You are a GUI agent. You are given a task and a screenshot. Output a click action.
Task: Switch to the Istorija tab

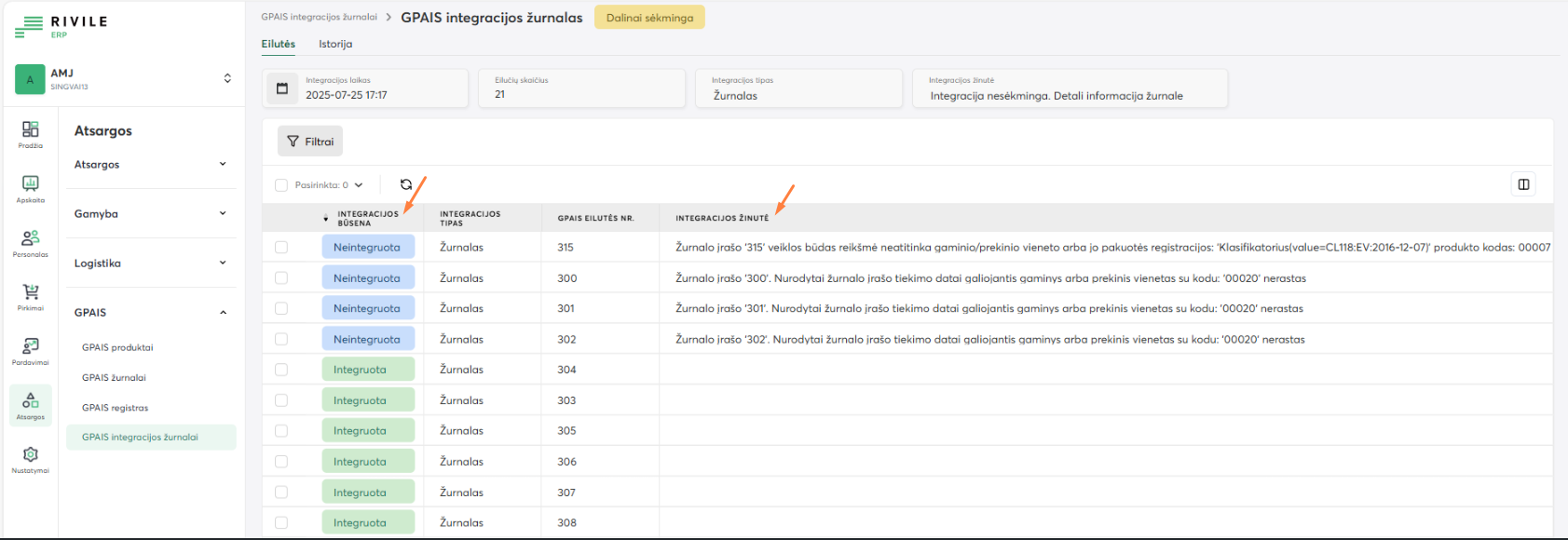point(335,44)
